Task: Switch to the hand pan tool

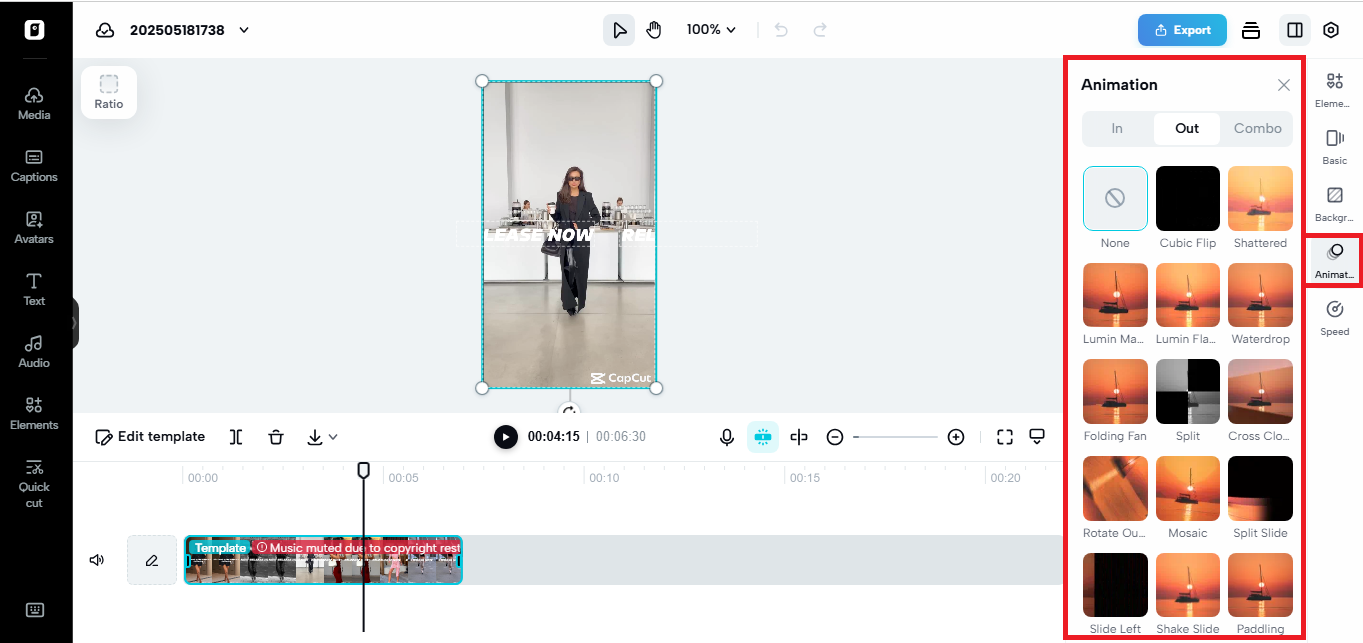Action: (x=654, y=29)
